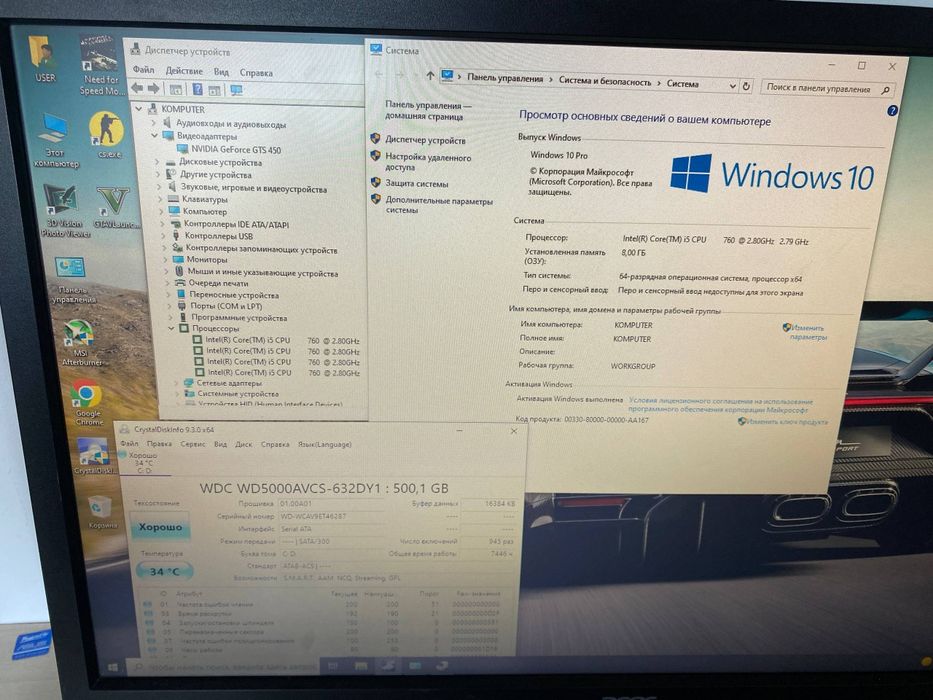Click the blue Help icon in Device Manager
The height and width of the screenshot is (700, 933).
point(198,89)
